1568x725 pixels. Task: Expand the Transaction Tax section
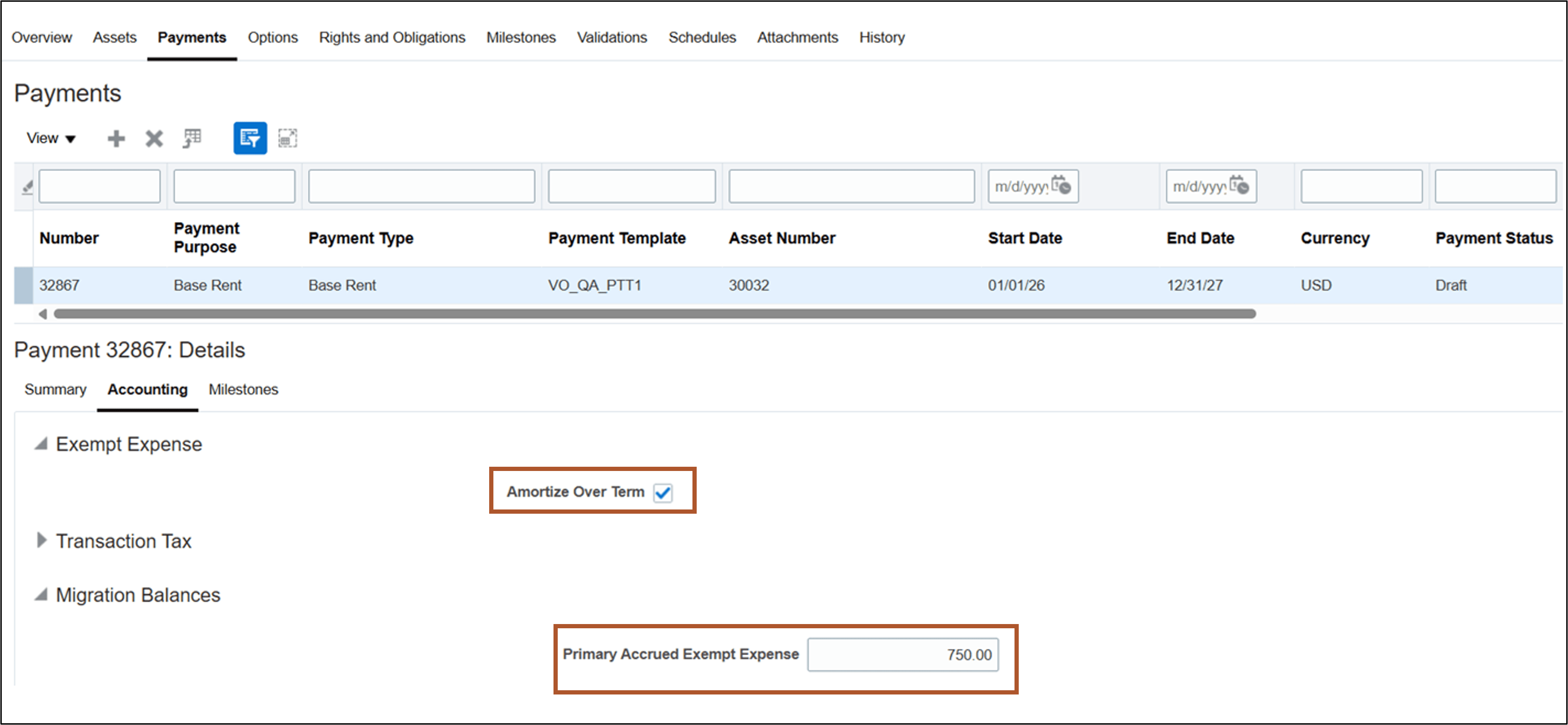41,540
